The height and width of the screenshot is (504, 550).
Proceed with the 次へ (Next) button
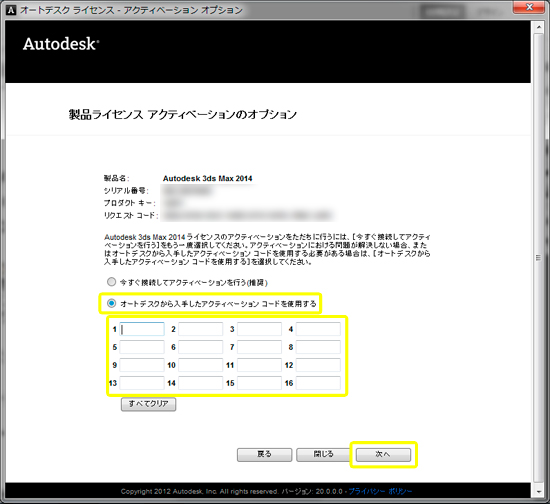pos(383,455)
